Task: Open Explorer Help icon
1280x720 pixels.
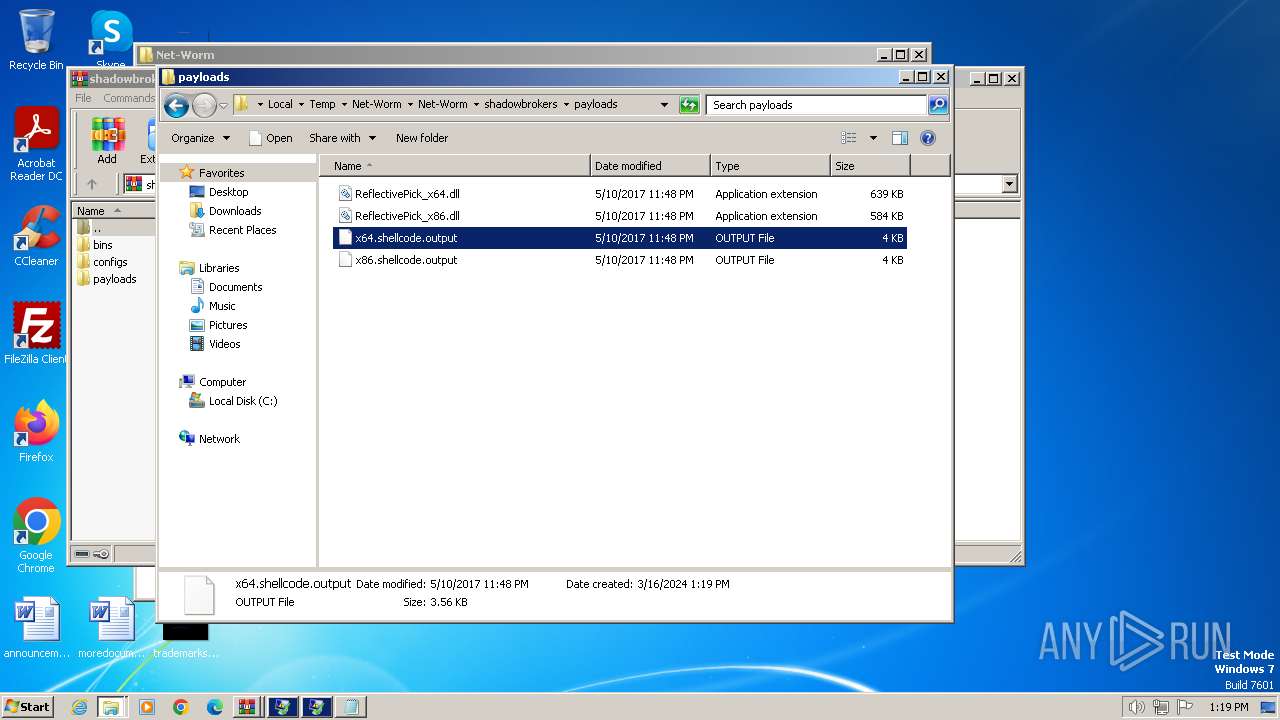Action: click(x=927, y=138)
